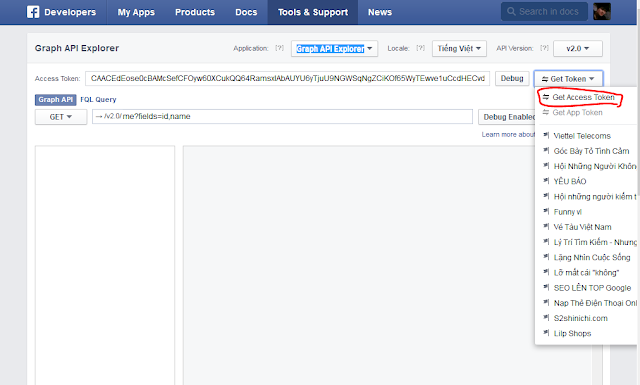Click the Debug Enabled button

pyautogui.click(x=507, y=117)
